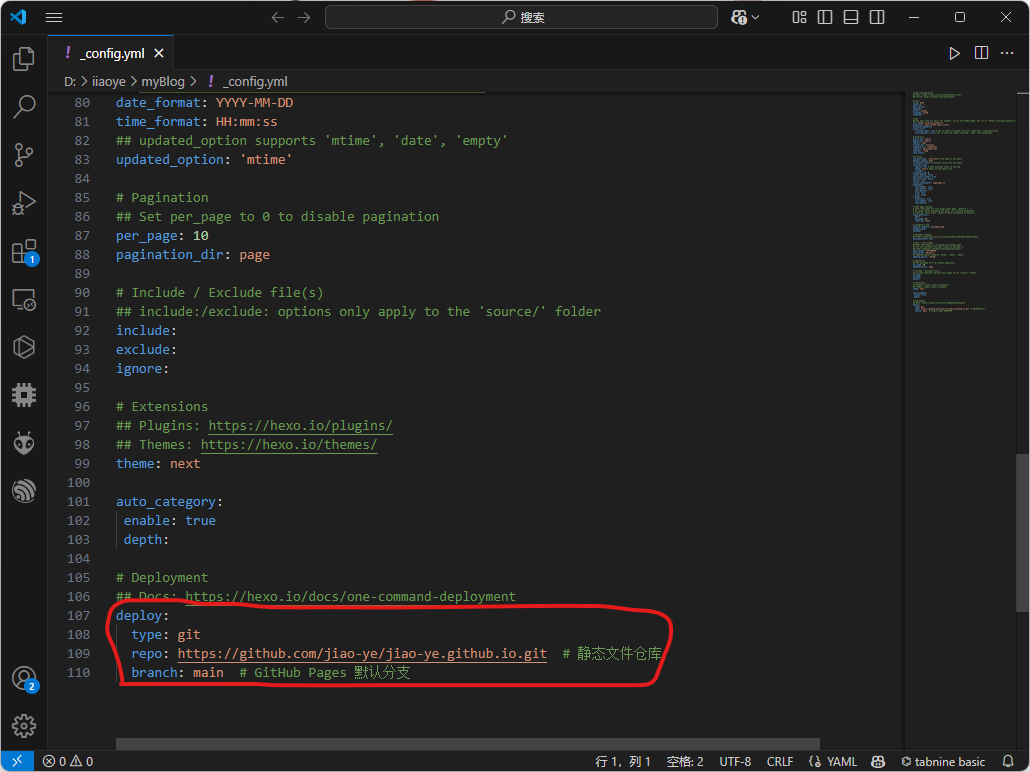
Task: Click the horizontal scrollbar of the editor
Action: tap(467, 744)
